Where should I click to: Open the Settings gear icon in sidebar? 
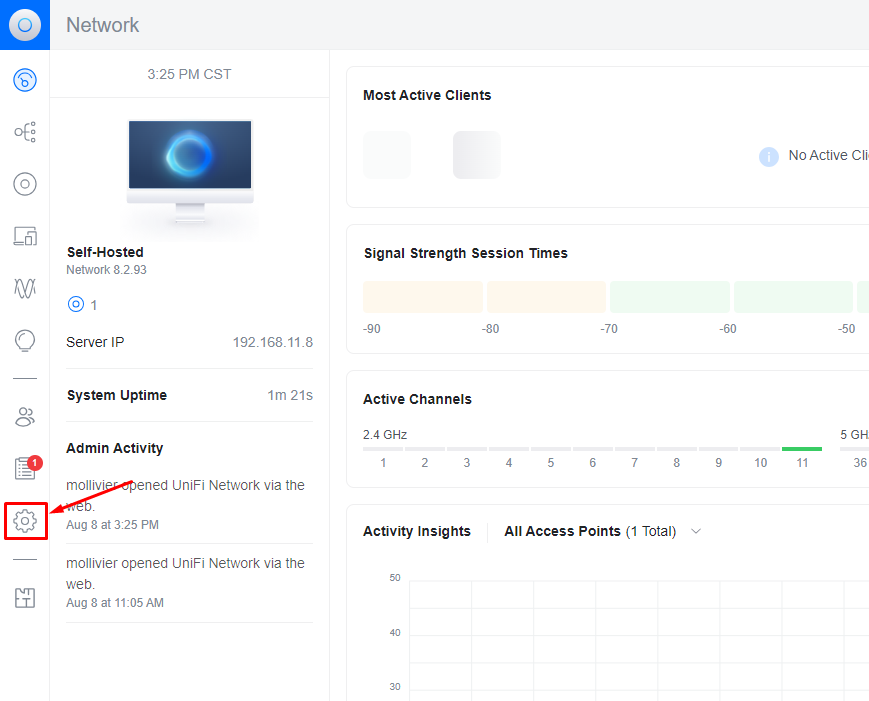25,521
